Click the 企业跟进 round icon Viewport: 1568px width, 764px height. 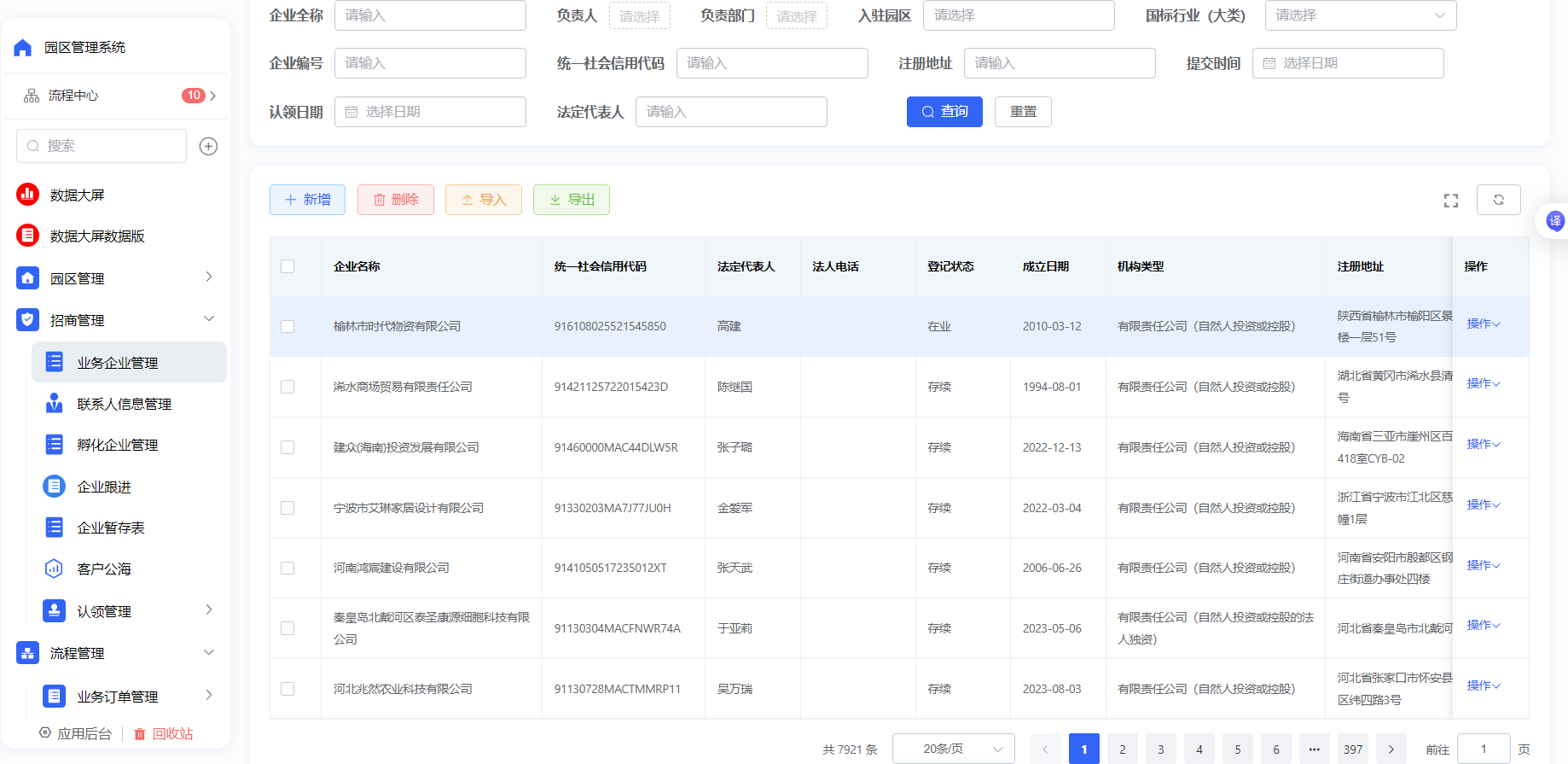click(x=54, y=487)
